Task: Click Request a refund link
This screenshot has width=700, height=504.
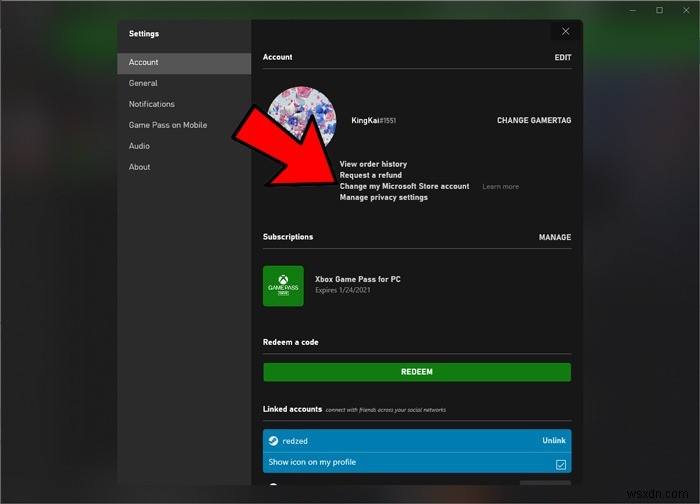Action: pos(371,175)
